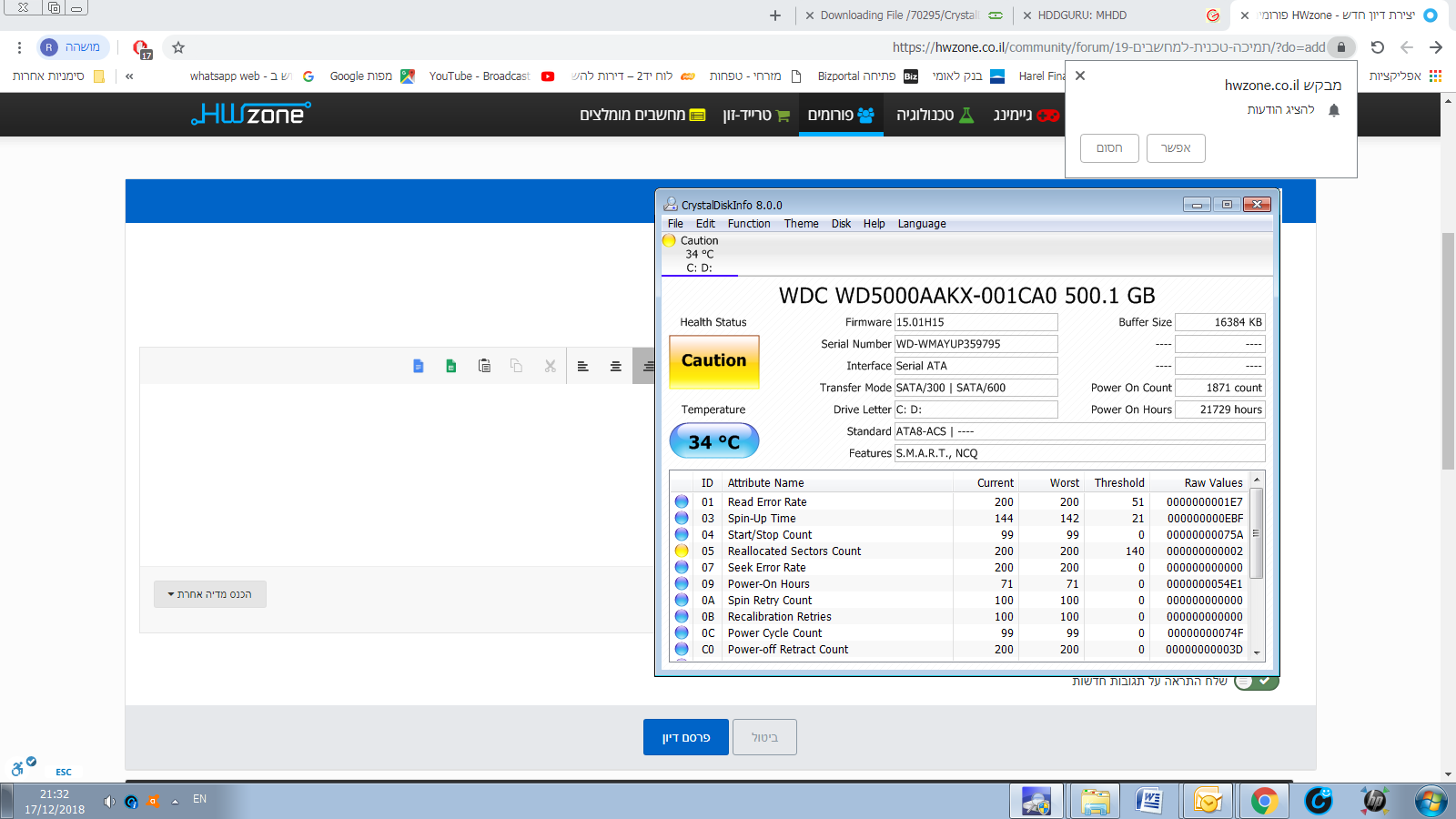1456x819 pixels.
Task: Open the Zone-Deal shopping cart section
Action: tap(756, 115)
